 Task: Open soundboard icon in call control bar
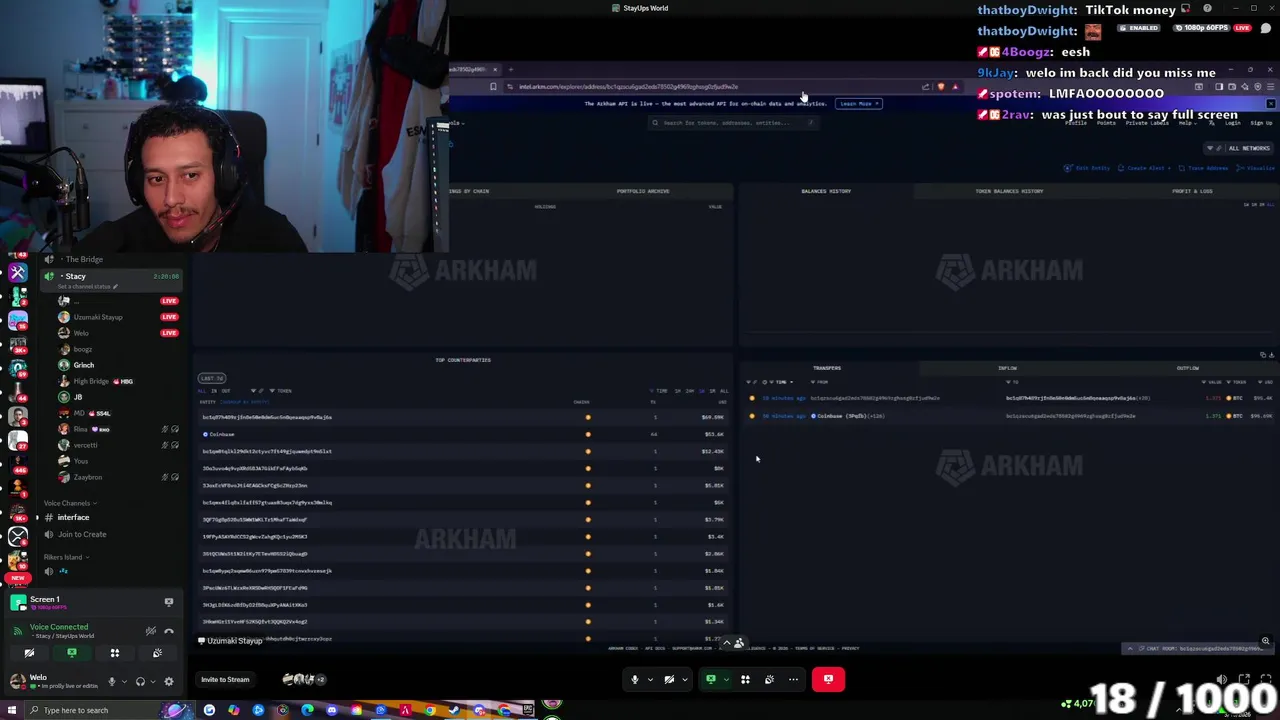pos(769,680)
